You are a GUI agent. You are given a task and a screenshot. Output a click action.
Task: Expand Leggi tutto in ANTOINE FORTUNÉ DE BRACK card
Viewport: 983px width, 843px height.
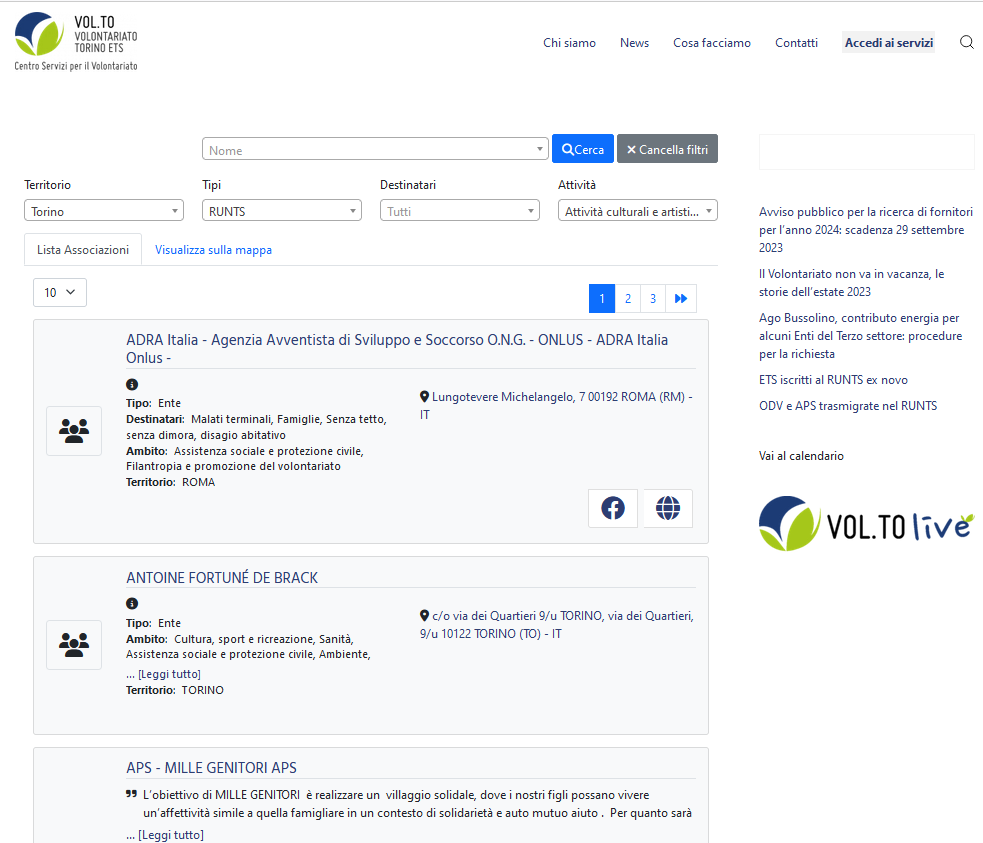[169, 674]
